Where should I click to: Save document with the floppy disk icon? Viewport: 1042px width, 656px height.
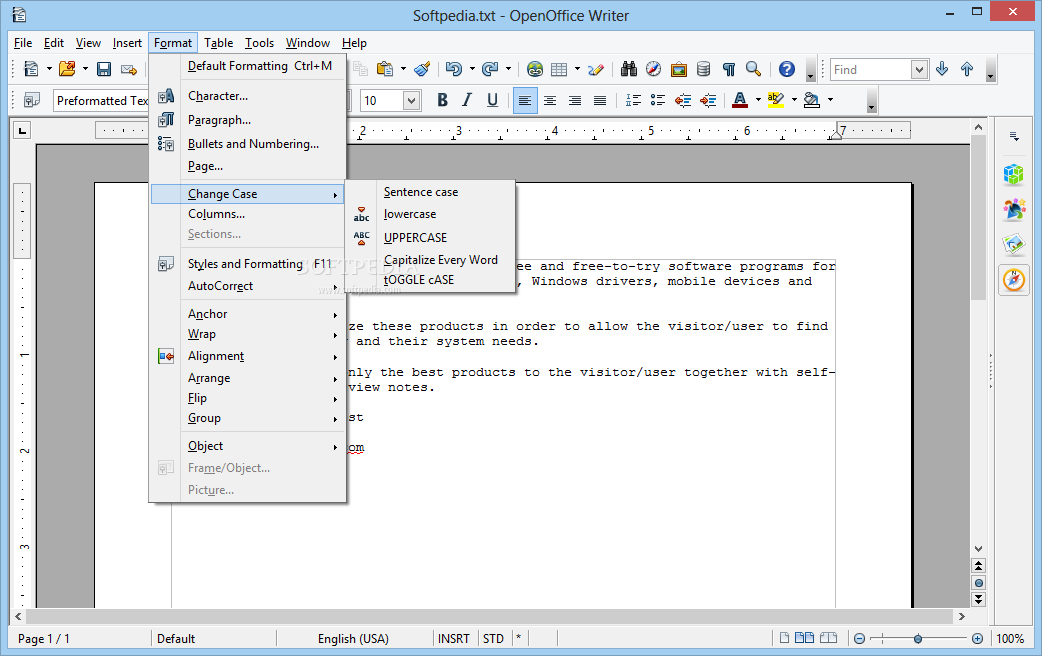click(x=104, y=69)
